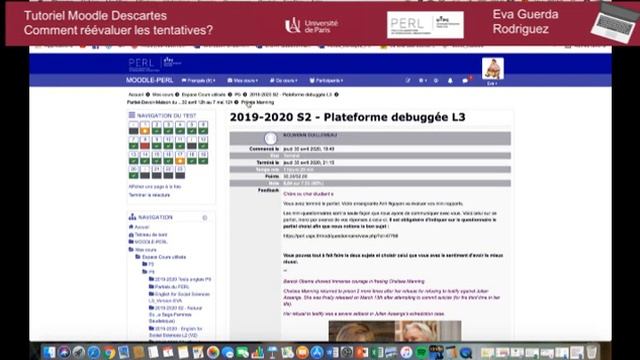Viewport: 640px width, 360px height.
Task: Open Google Chrome from the Dock
Action: (109, 352)
